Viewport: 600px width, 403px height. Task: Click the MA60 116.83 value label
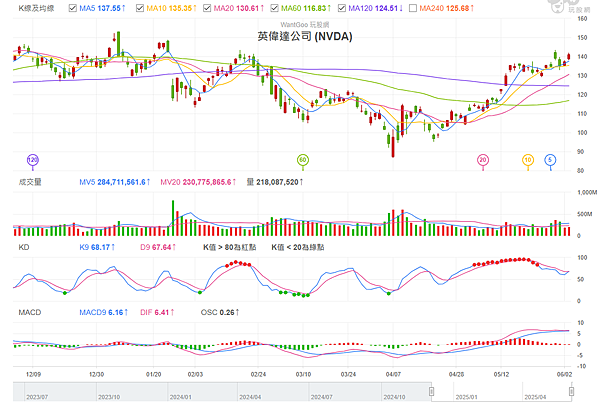coord(306,8)
